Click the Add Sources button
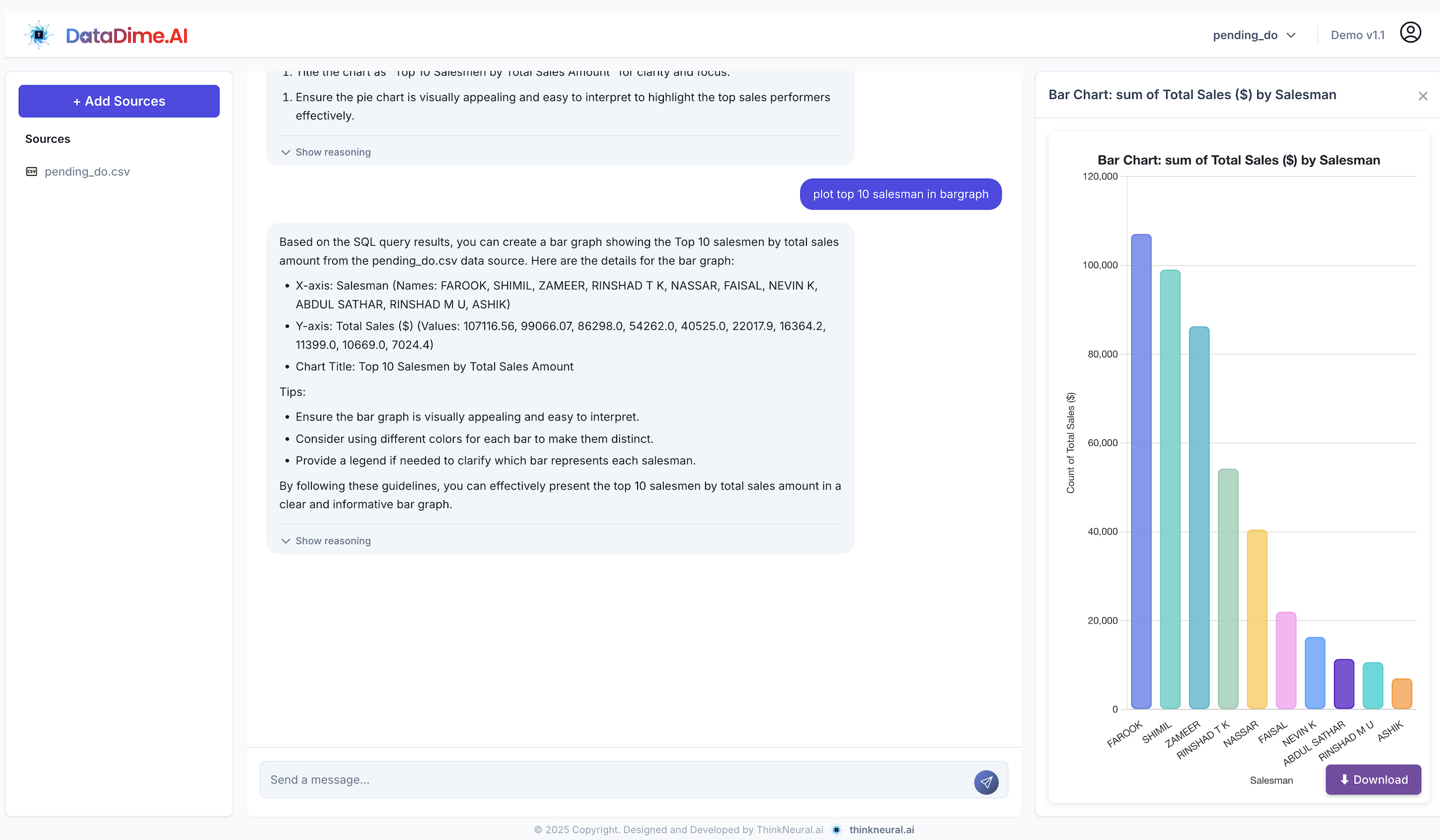 pyautogui.click(x=118, y=101)
